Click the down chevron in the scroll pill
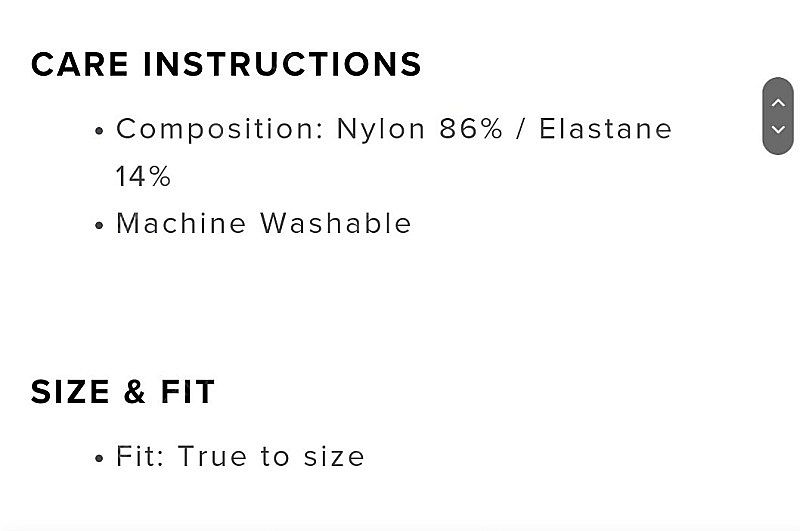Viewport: 800px width, 531px height. coord(778,129)
